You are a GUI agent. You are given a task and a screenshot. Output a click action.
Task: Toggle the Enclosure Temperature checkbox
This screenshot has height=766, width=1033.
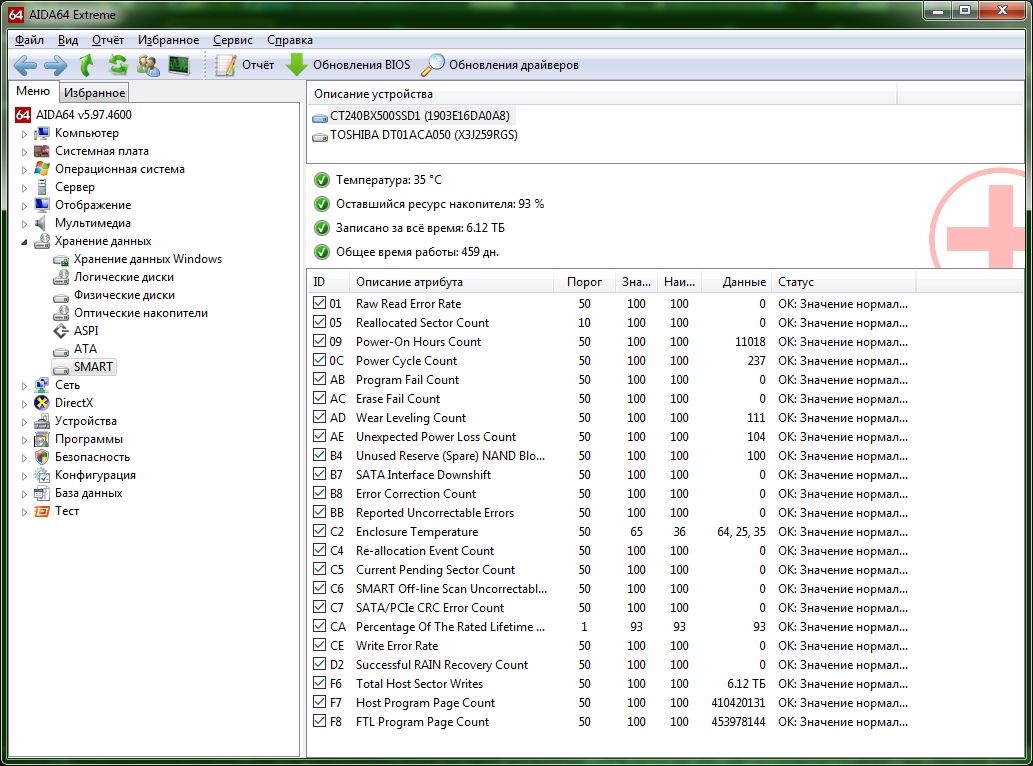point(319,532)
